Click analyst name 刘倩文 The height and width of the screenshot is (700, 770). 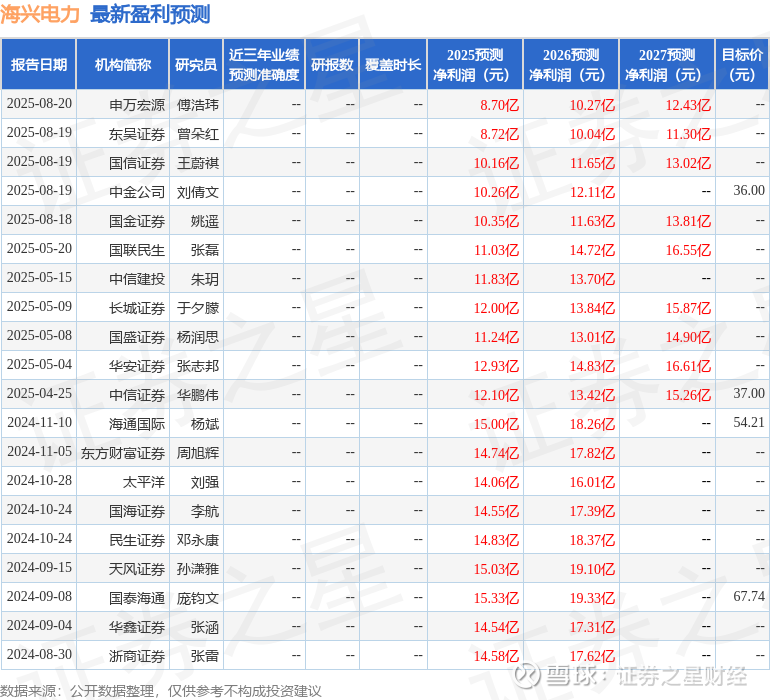[x=198, y=192]
